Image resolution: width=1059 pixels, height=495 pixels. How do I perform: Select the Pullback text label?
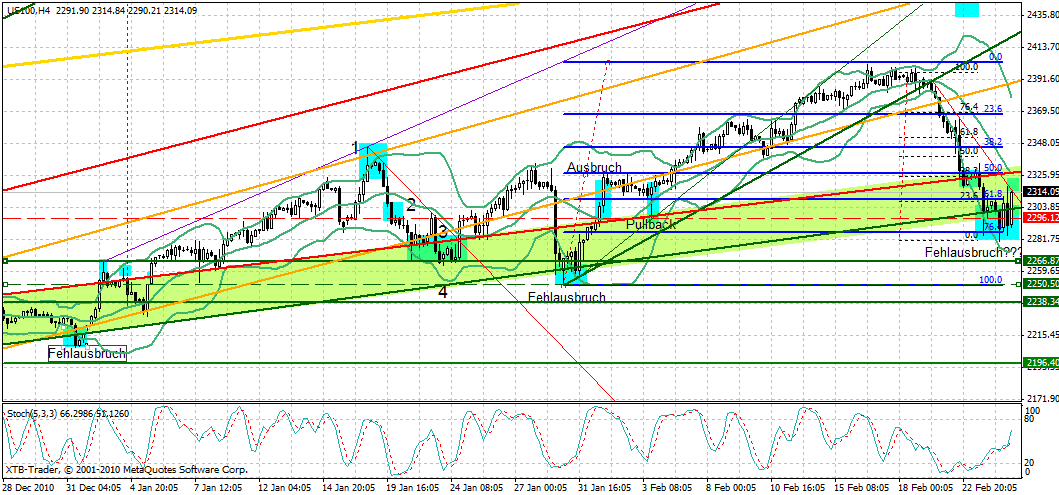pyautogui.click(x=650, y=224)
